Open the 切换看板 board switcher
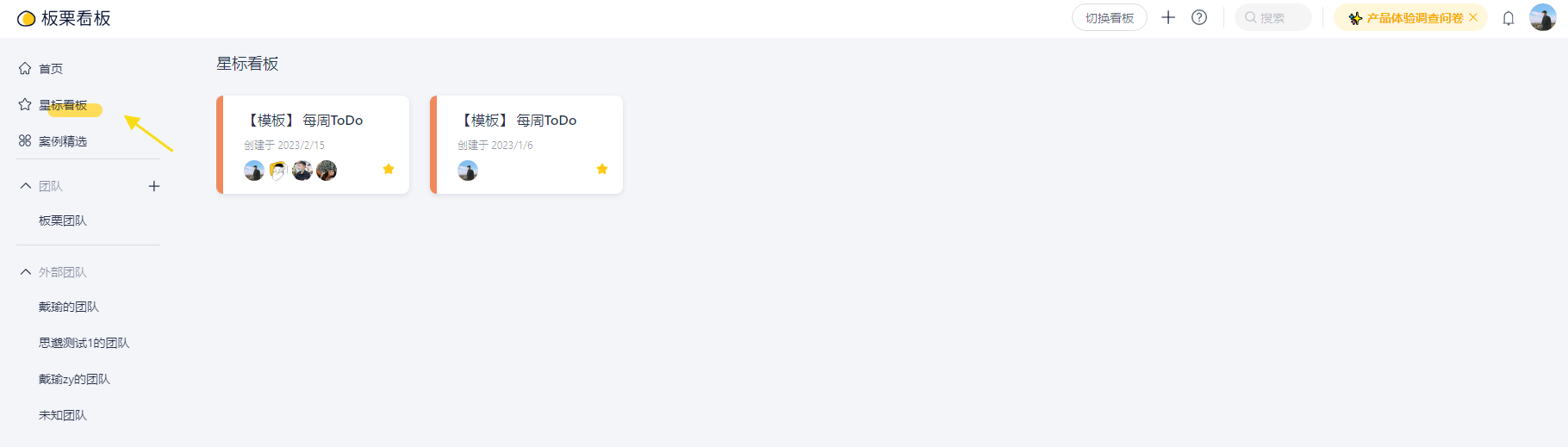The width and height of the screenshot is (1568, 447). click(1109, 18)
